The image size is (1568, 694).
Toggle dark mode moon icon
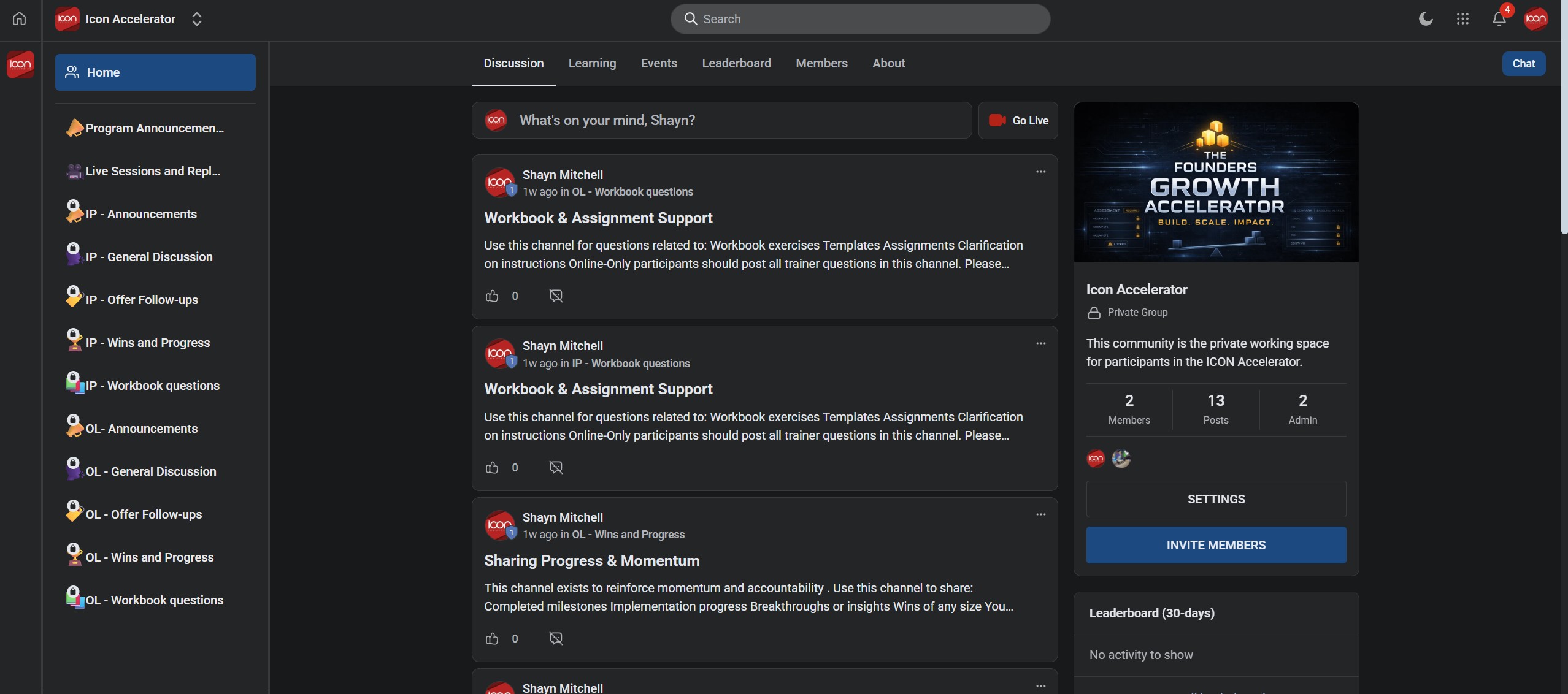(1426, 19)
